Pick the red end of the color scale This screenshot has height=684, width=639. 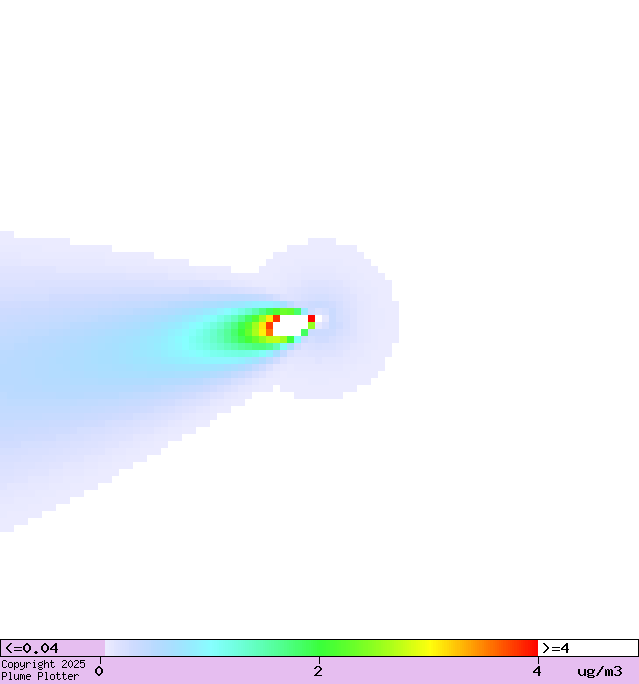coord(530,648)
